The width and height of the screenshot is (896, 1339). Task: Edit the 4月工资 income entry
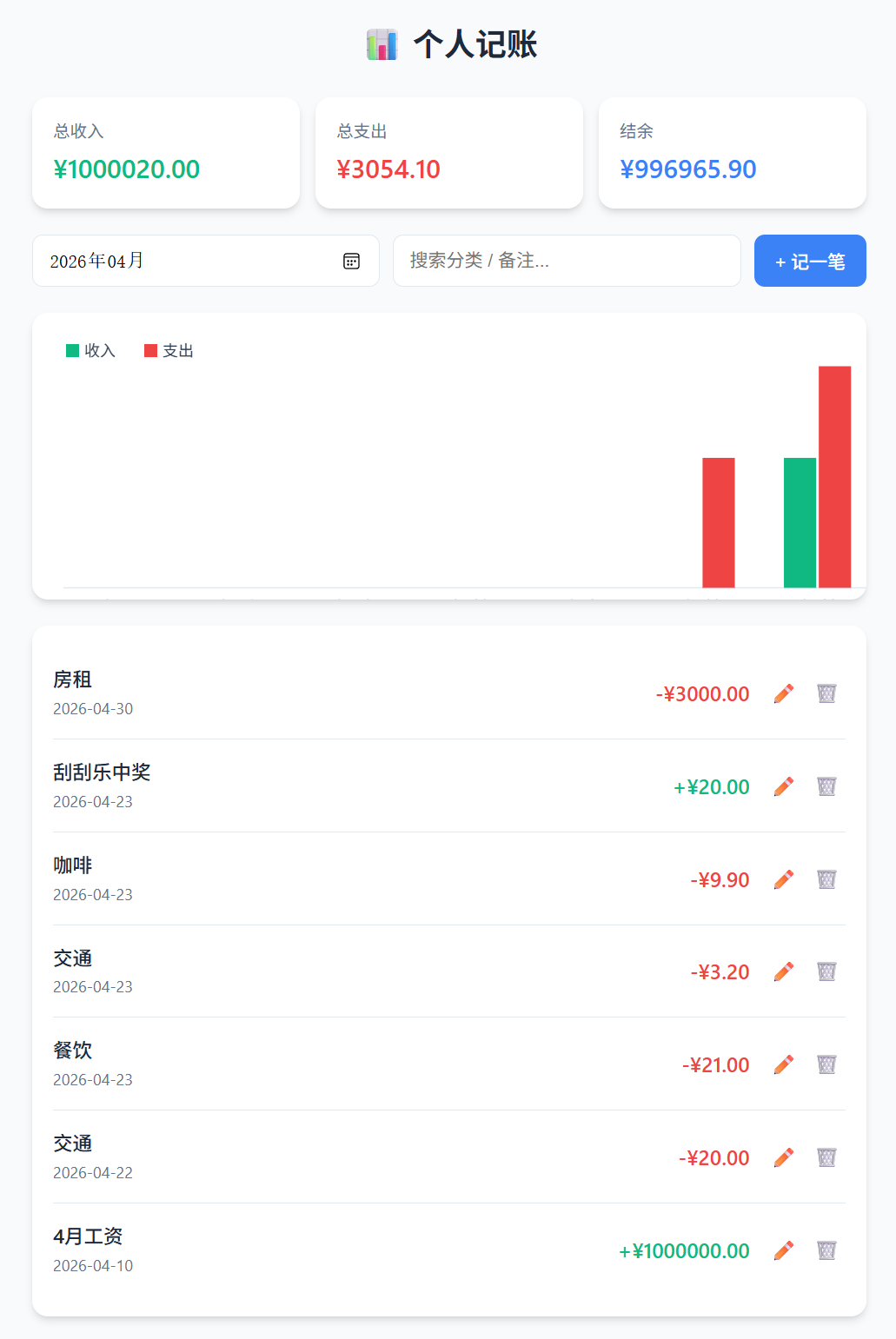click(x=783, y=1251)
